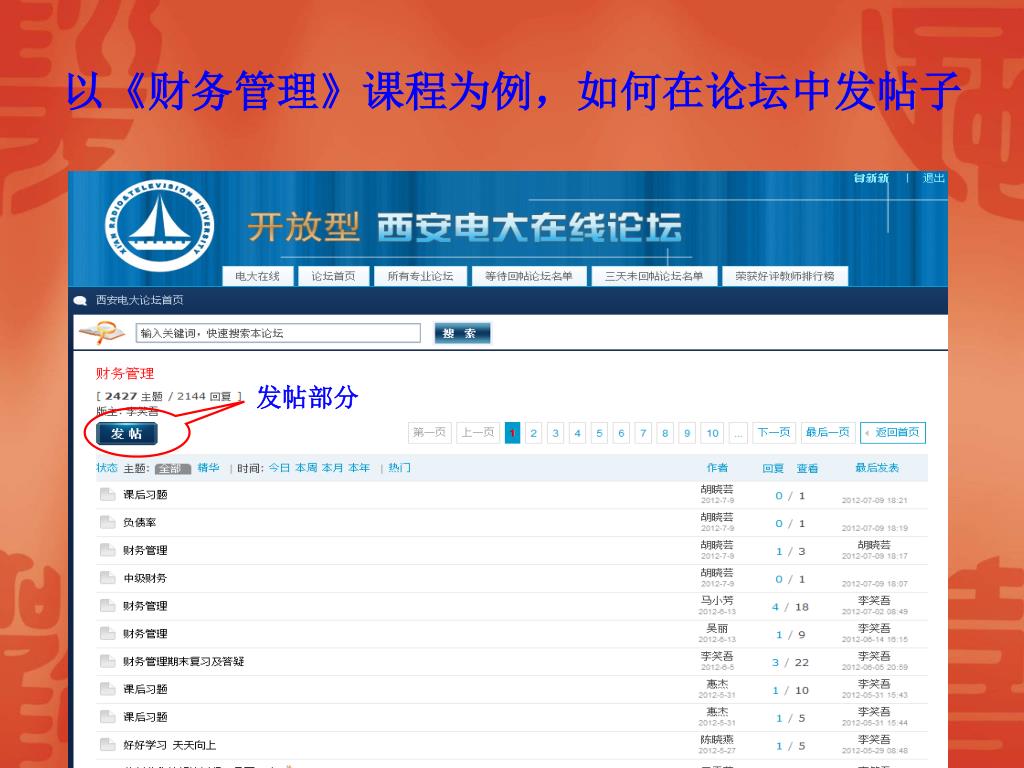Click the 退出 logout link
The height and width of the screenshot is (768, 1024).
tap(933, 178)
